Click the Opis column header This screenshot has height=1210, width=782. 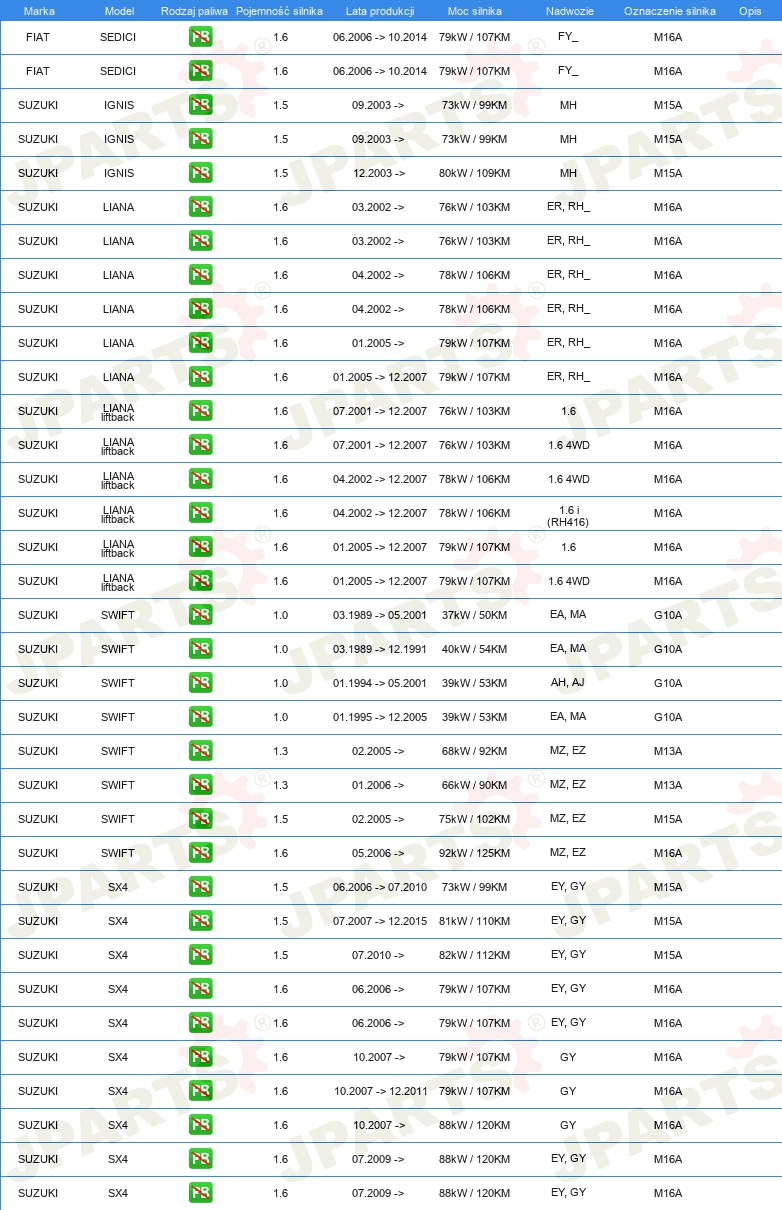(750, 10)
